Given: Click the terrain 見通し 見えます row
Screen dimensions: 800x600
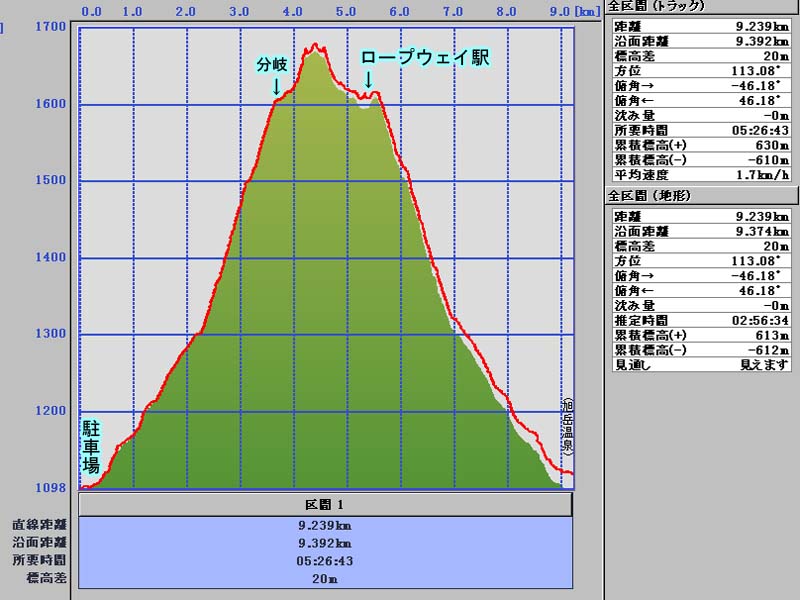Looking at the screenshot, I should coord(702,365).
